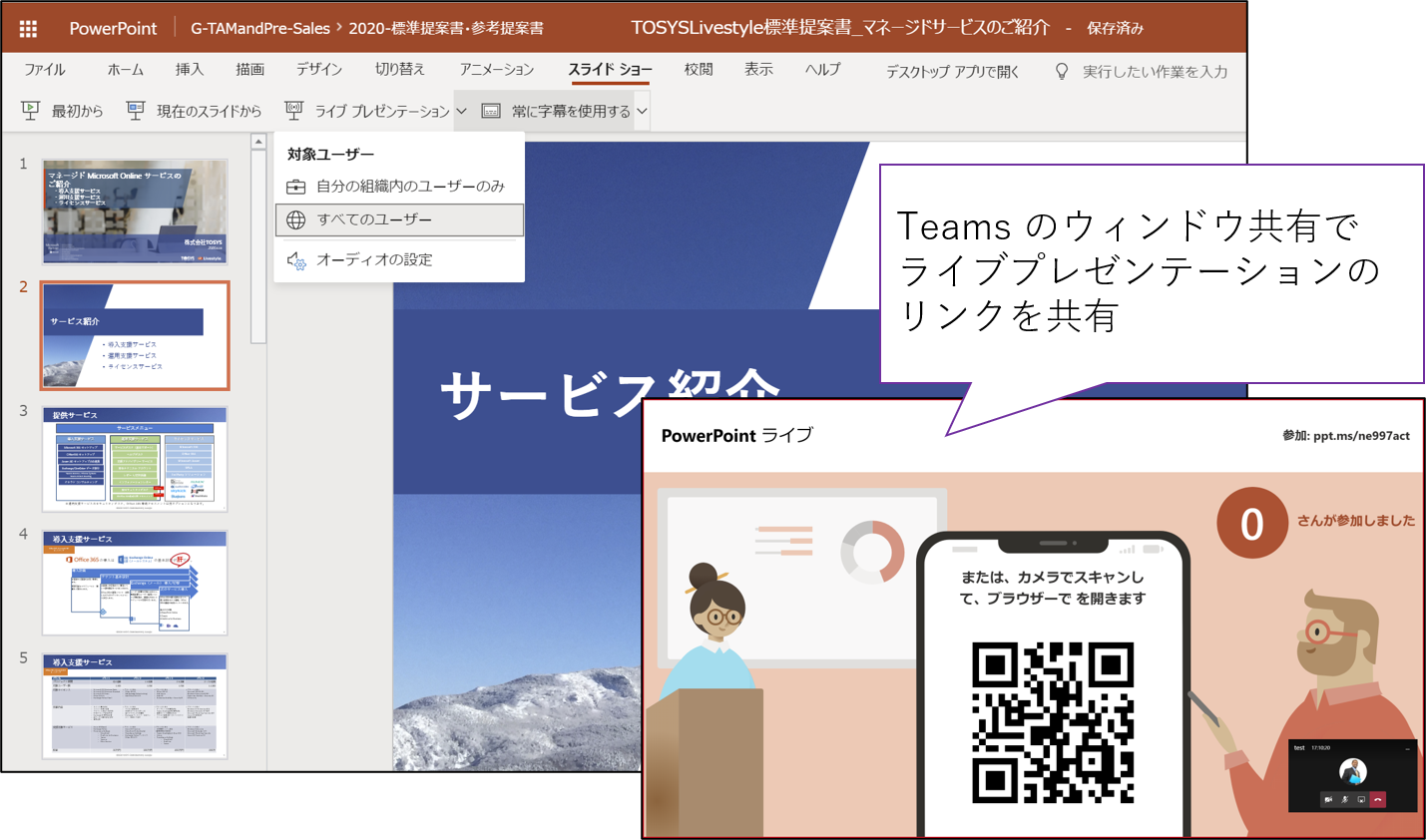1426x840 pixels.
Task: Toggle camera in Teams call window
Action: (x=1328, y=799)
